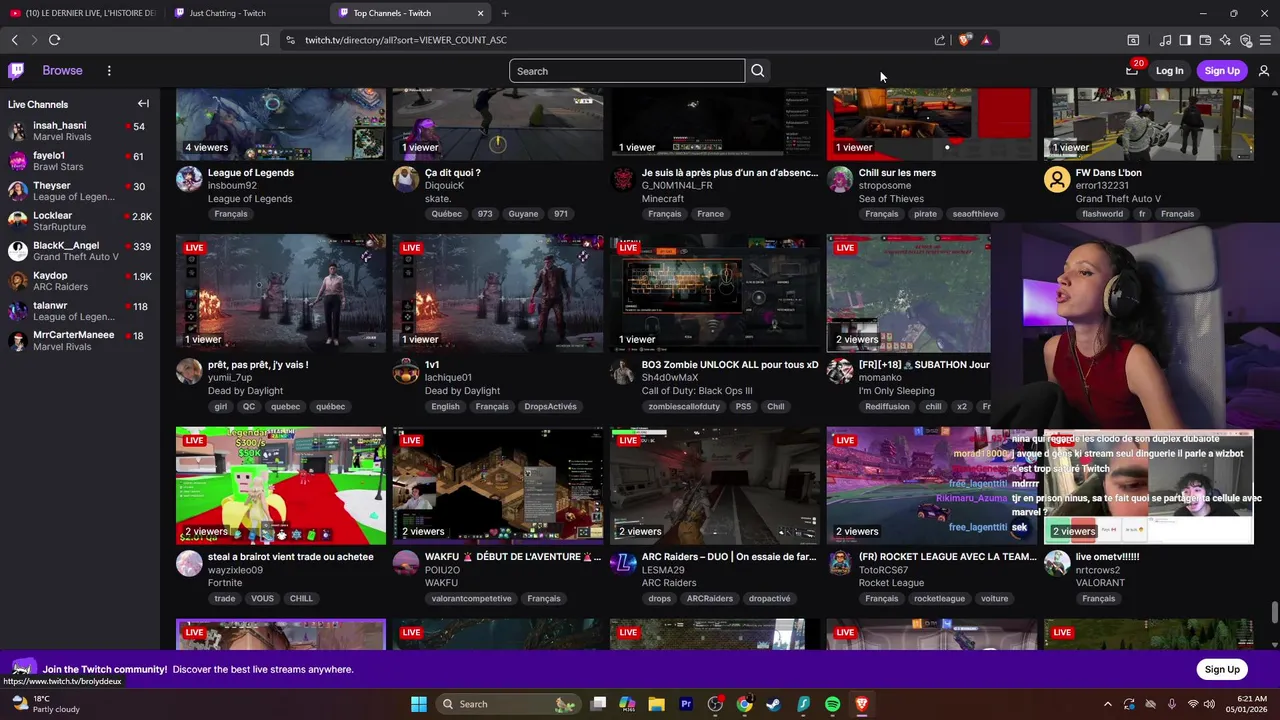Open the error132231 channel avatar
1280x720 pixels.
click(1057, 179)
